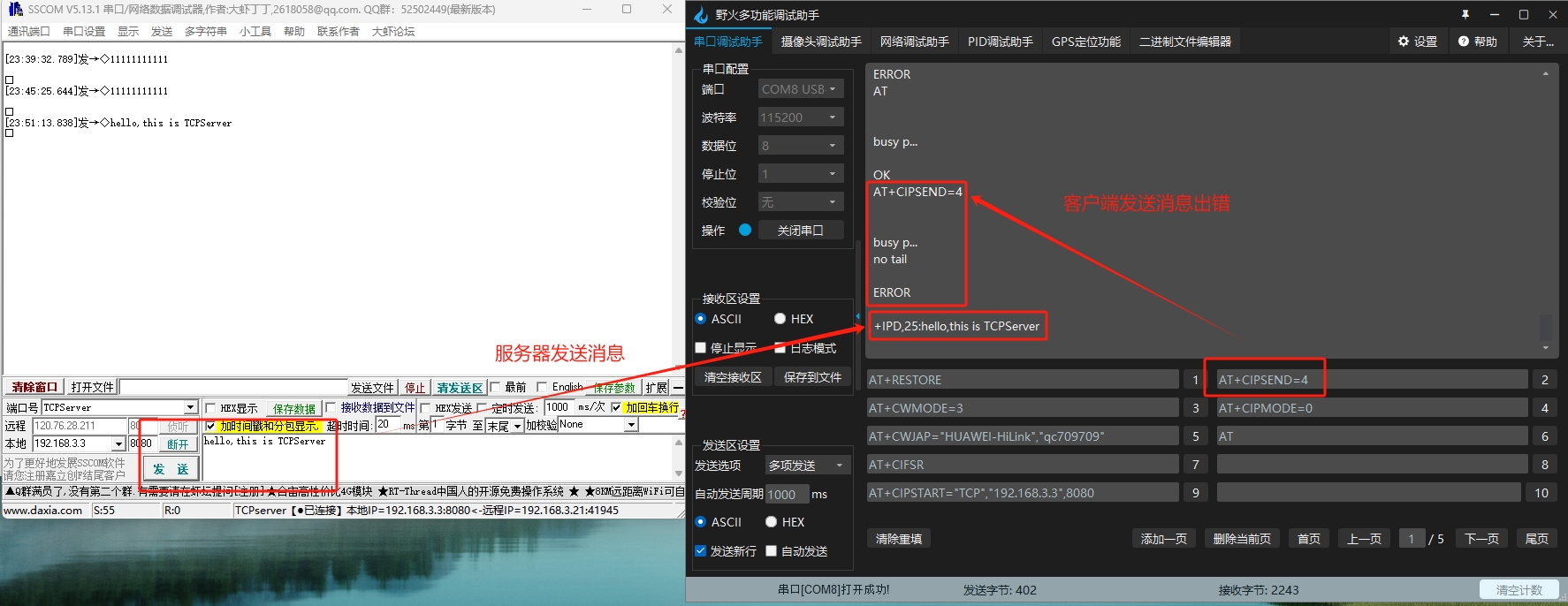Click the blue serial port status indicator

pos(745,230)
